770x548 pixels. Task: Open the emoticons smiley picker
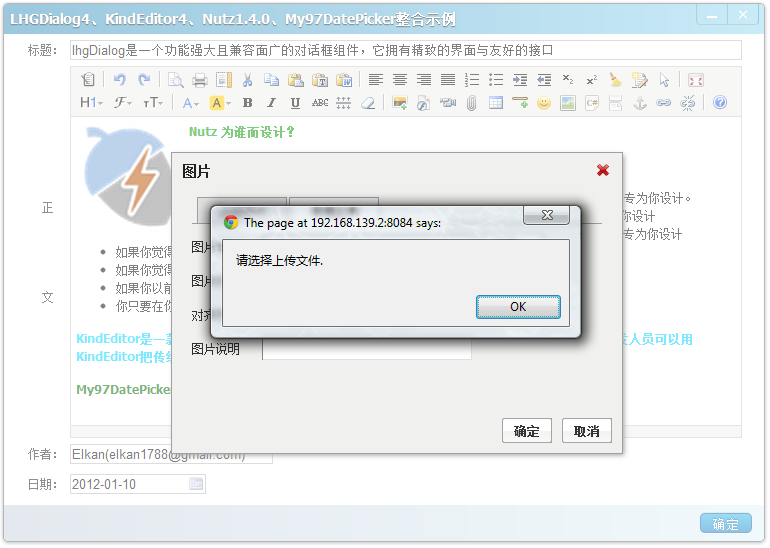[x=544, y=103]
